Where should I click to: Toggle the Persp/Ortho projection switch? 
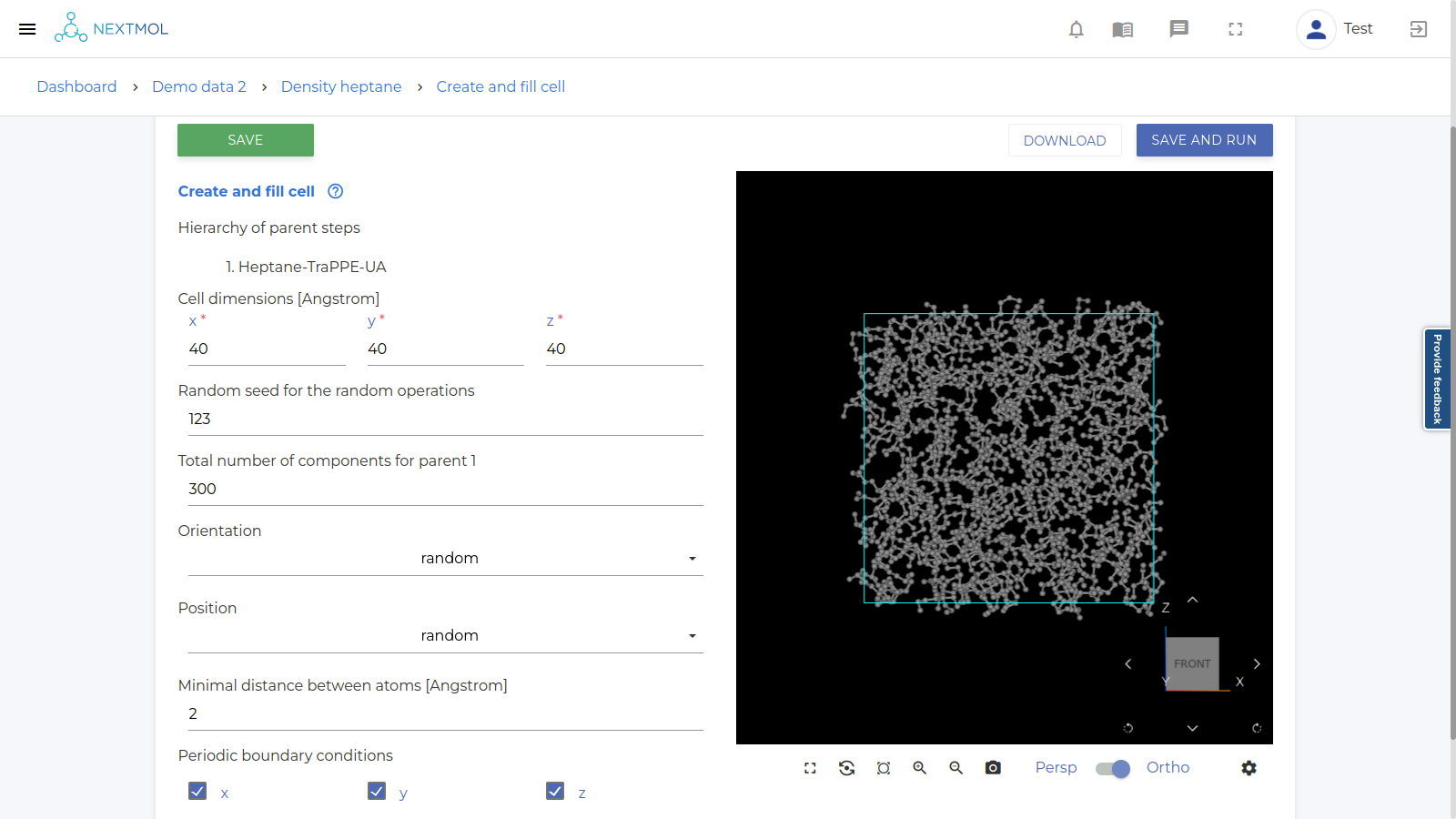click(1112, 768)
